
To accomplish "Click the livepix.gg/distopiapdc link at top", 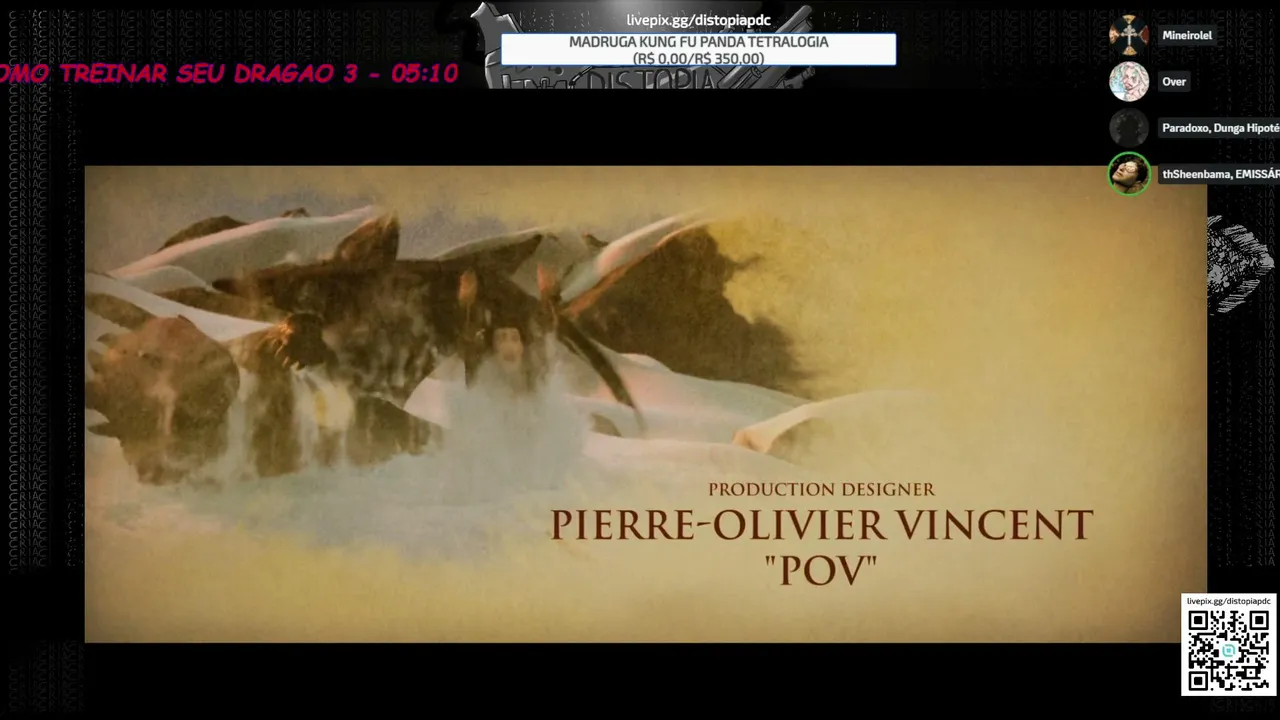I will point(698,20).
